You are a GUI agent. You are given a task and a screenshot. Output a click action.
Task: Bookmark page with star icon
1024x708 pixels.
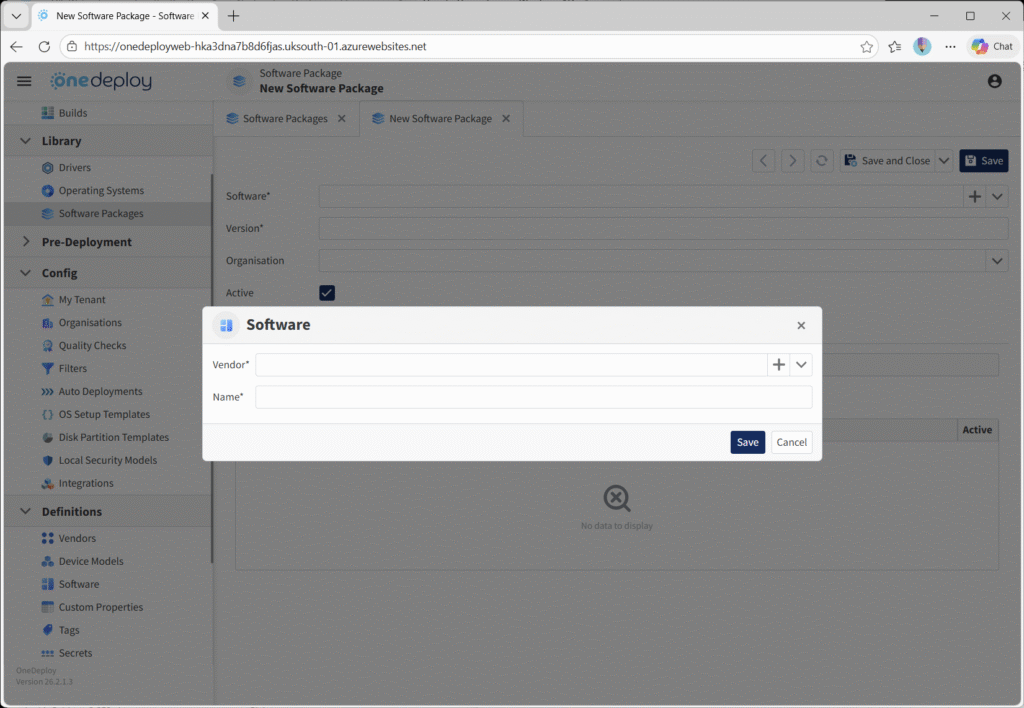pos(866,46)
